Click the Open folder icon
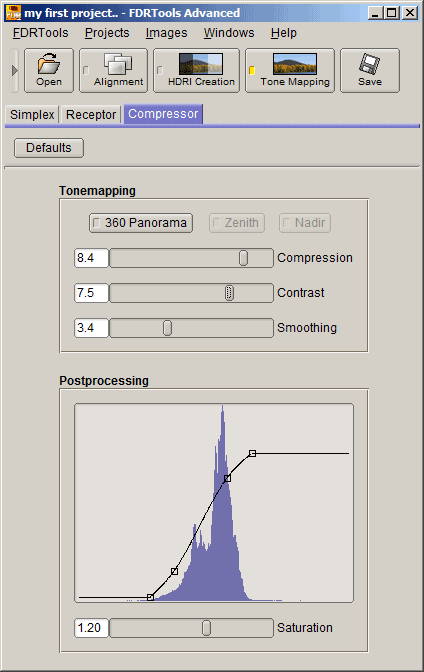 pos(48,63)
